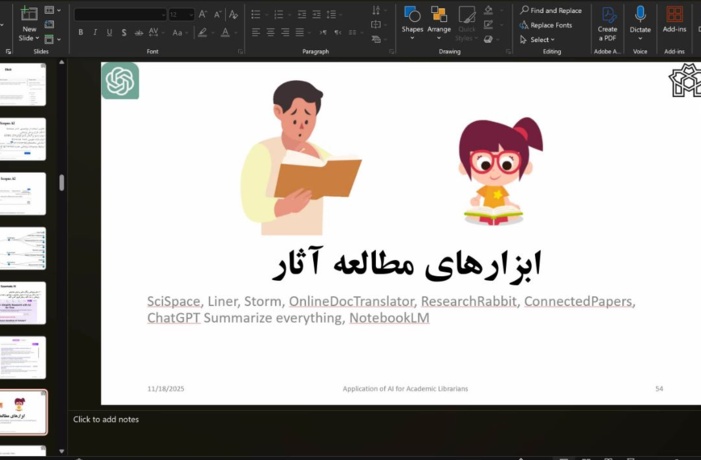Open the Arrange menu
Viewport: 701px width, 460px height.
coord(439,23)
